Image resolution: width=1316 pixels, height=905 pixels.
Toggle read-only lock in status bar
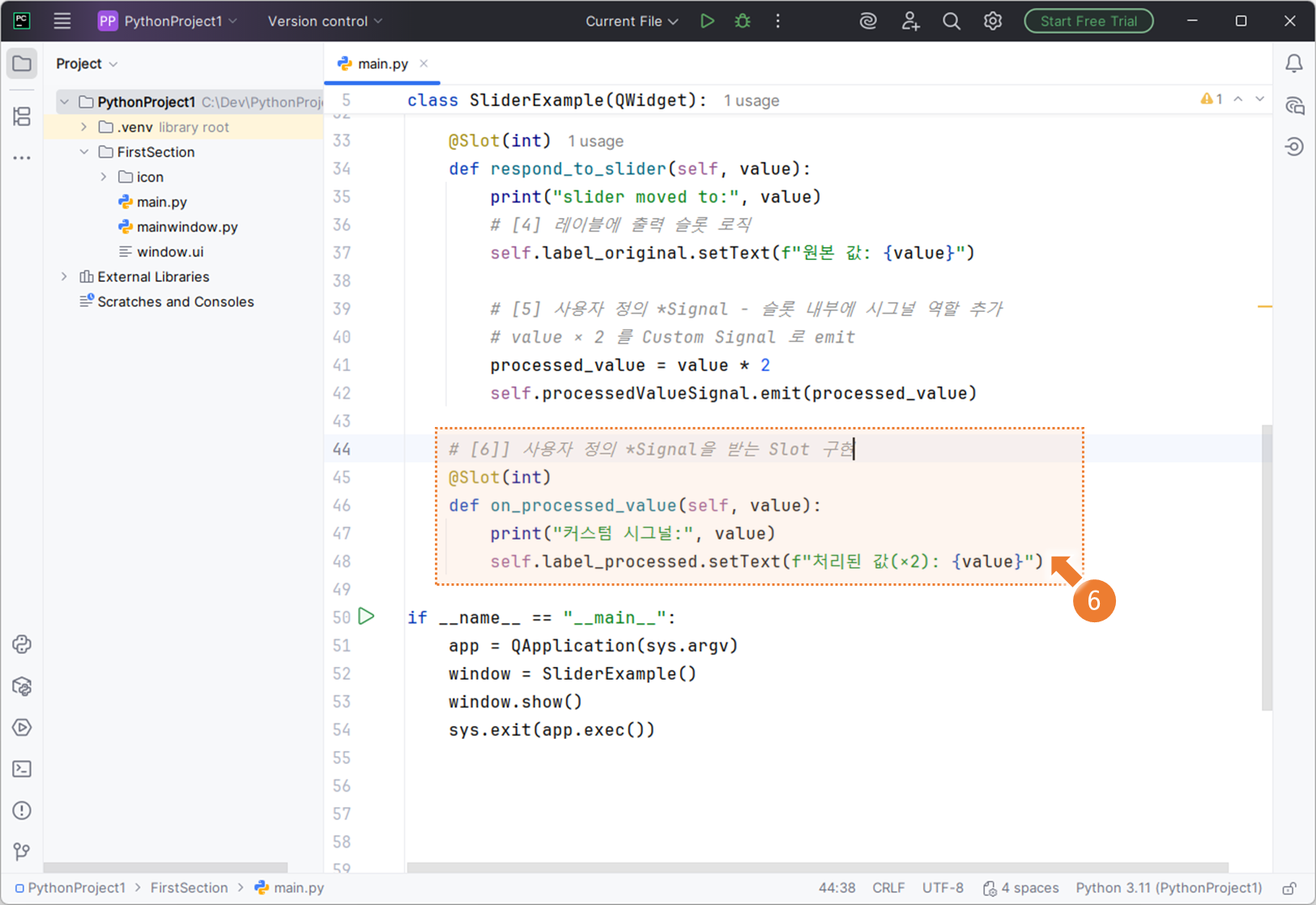pos(1289,888)
